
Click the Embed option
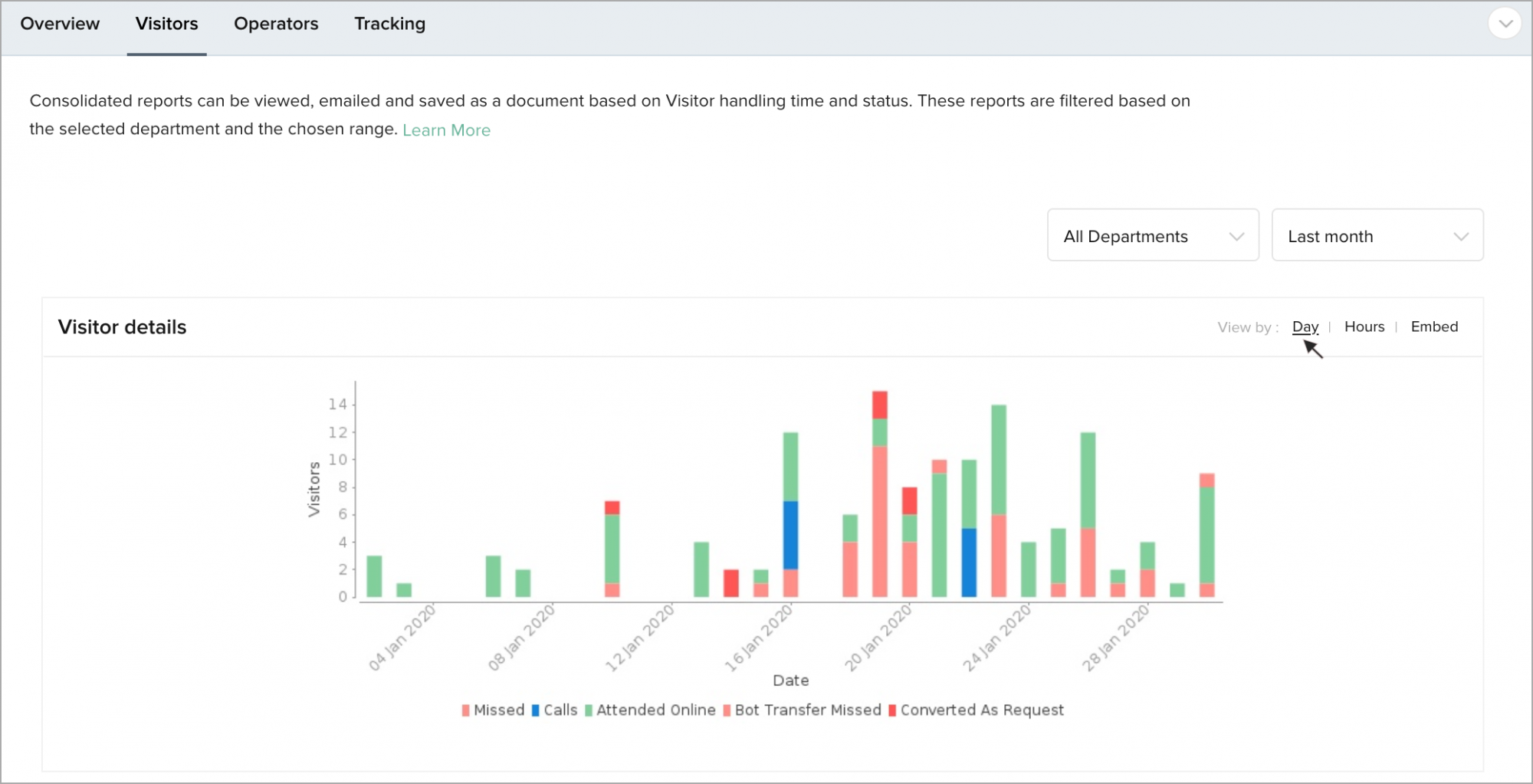(x=1433, y=326)
